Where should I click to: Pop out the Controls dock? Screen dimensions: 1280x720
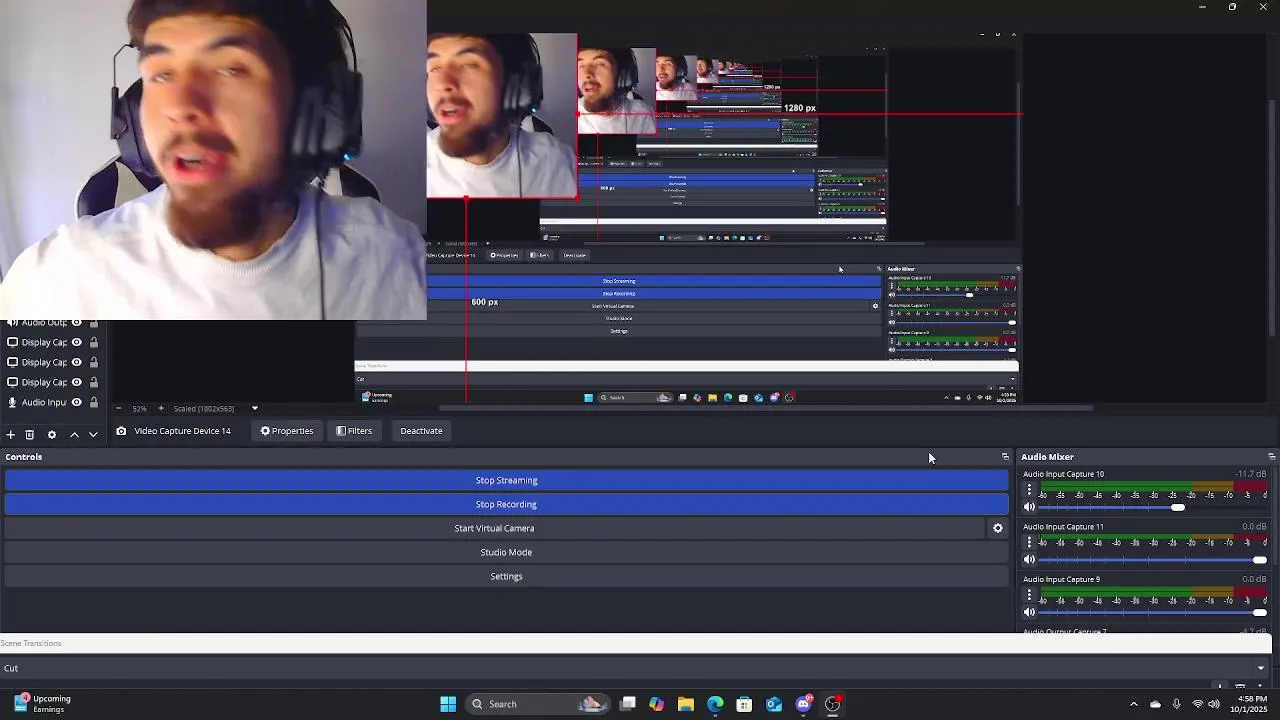tap(1005, 457)
